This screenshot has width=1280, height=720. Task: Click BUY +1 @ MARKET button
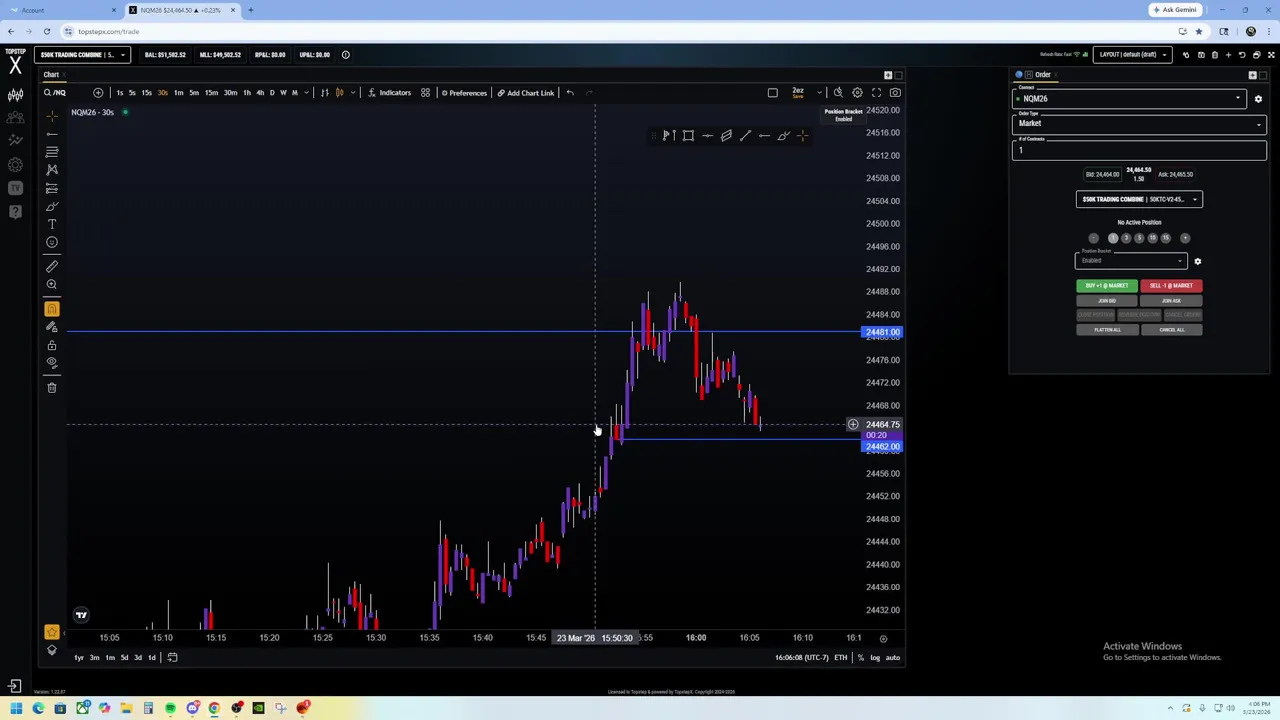coord(1106,286)
